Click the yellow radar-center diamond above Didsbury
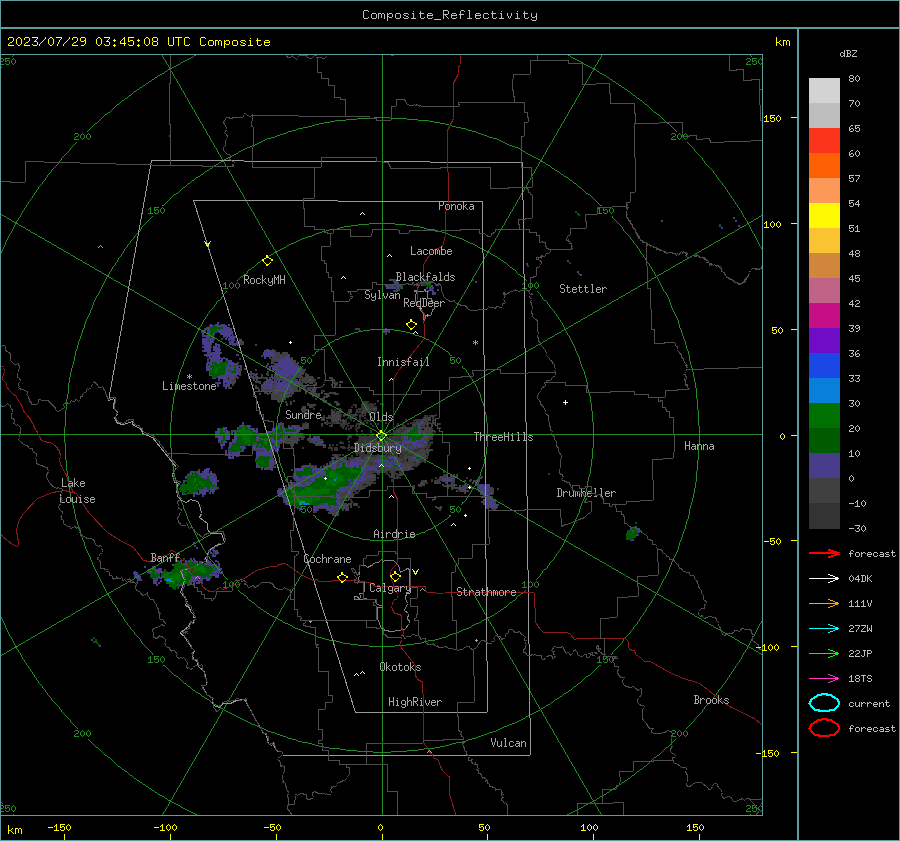Image resolution: width=900 pixels, height=841 pixels. pos(381,436)
